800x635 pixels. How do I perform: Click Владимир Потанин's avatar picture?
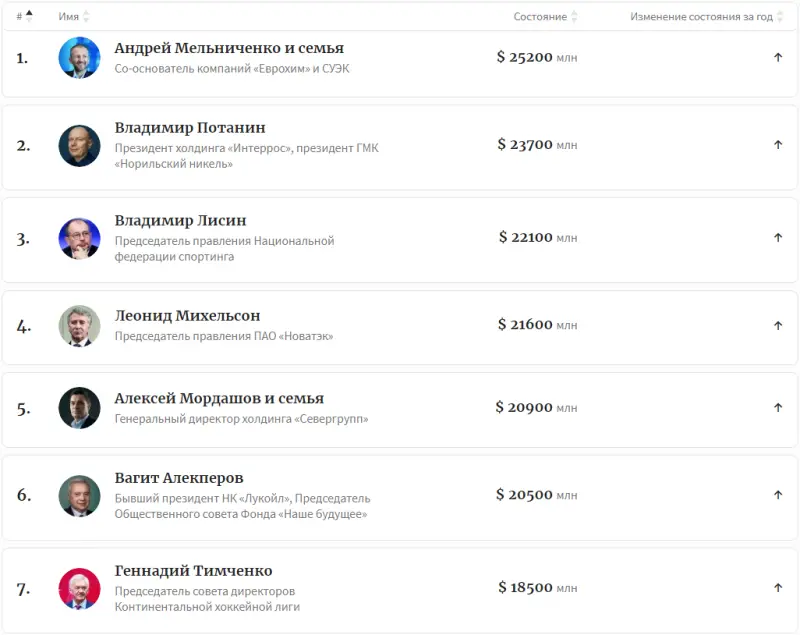coord(79,145)
